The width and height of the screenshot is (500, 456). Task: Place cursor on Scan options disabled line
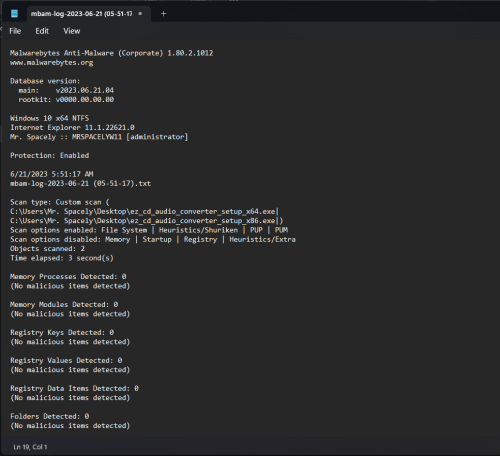tap(153, 240)
